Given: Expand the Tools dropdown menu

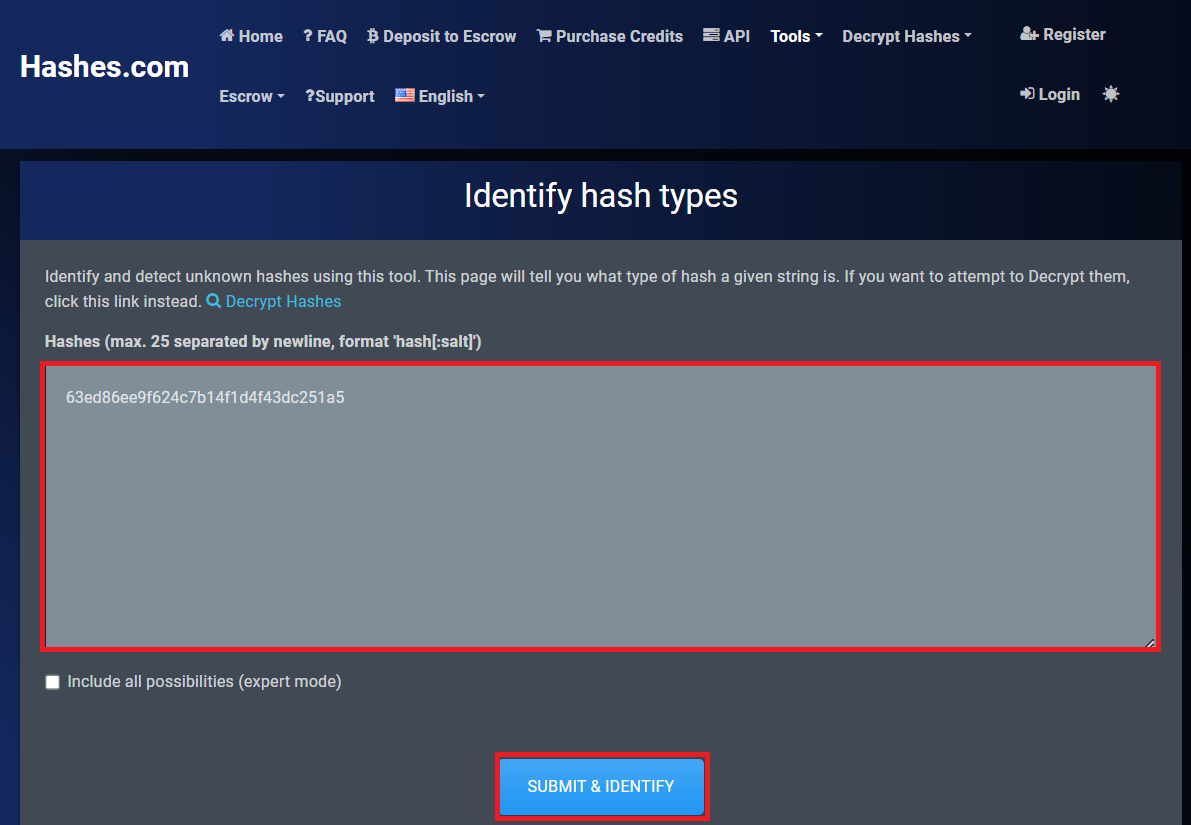Looking at the screenshot, I should (x=796, y=36).
